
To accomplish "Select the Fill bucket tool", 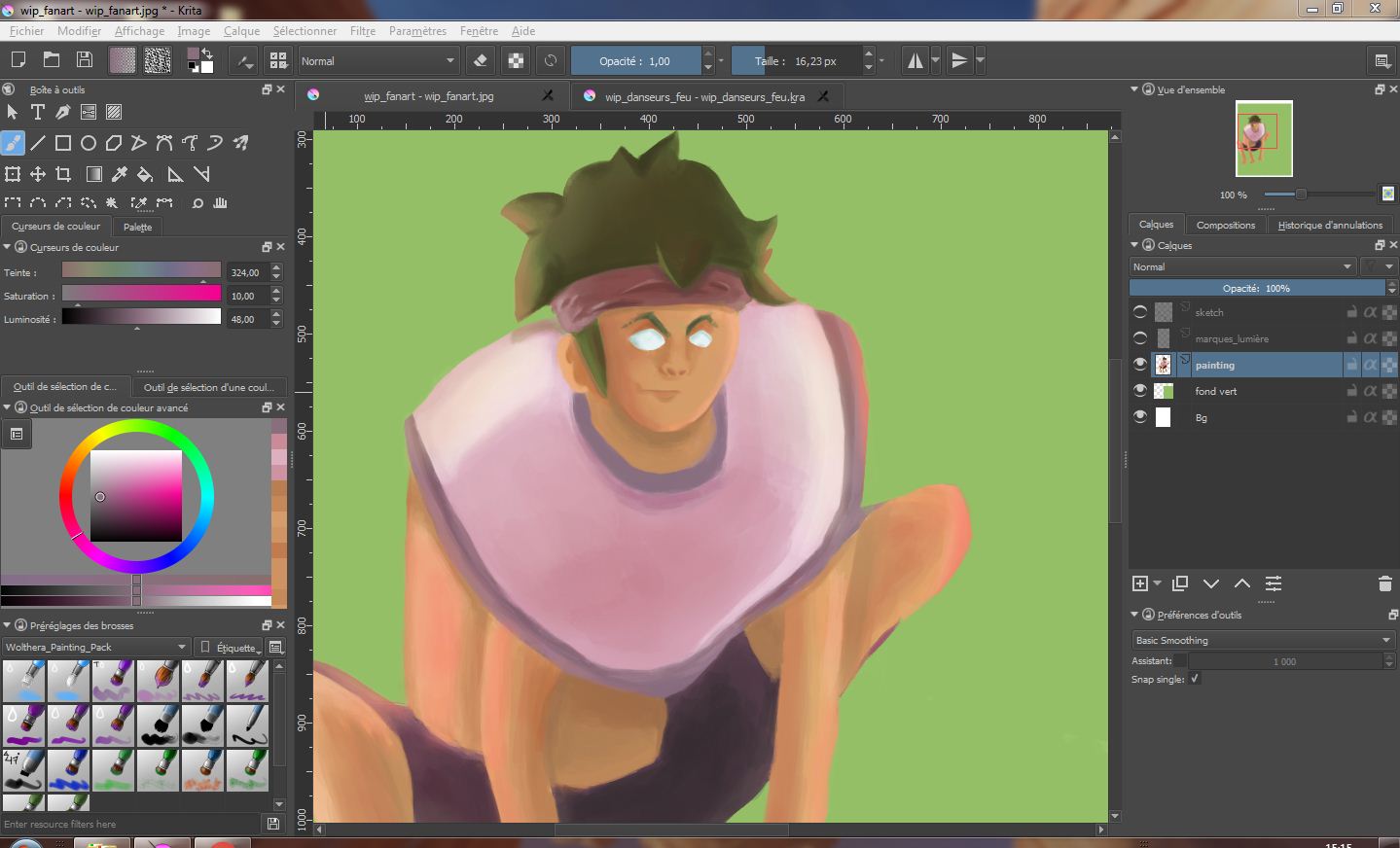I will pyautogui.click(x=145, y=174).
